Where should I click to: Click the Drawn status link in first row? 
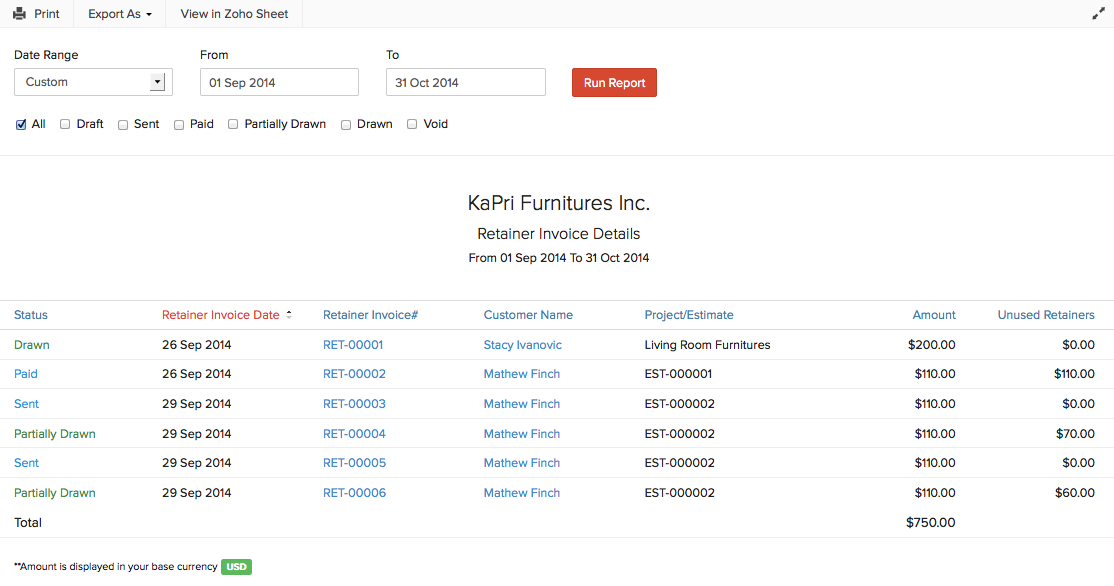(31, 344)
